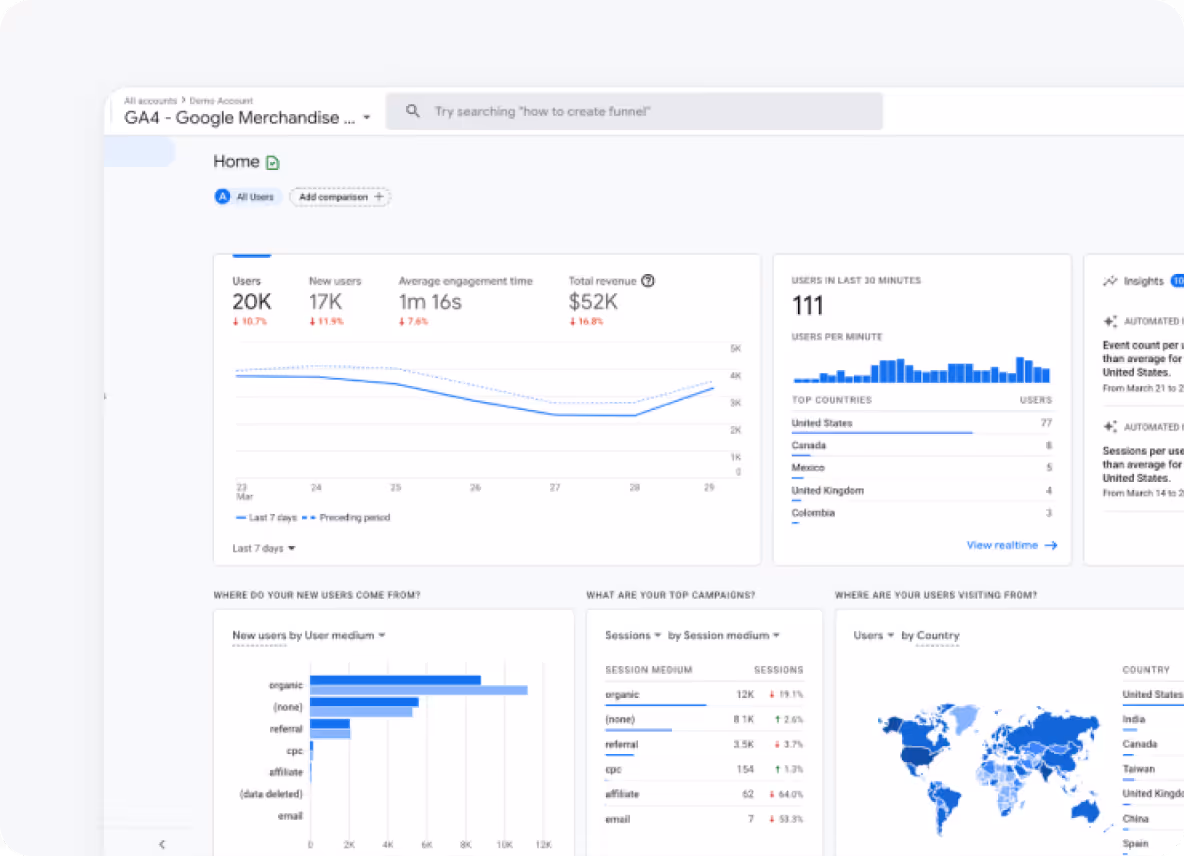1184x856 pixels.
Task: Click the affiliate row in session medium table
Action: pos(704,795)
